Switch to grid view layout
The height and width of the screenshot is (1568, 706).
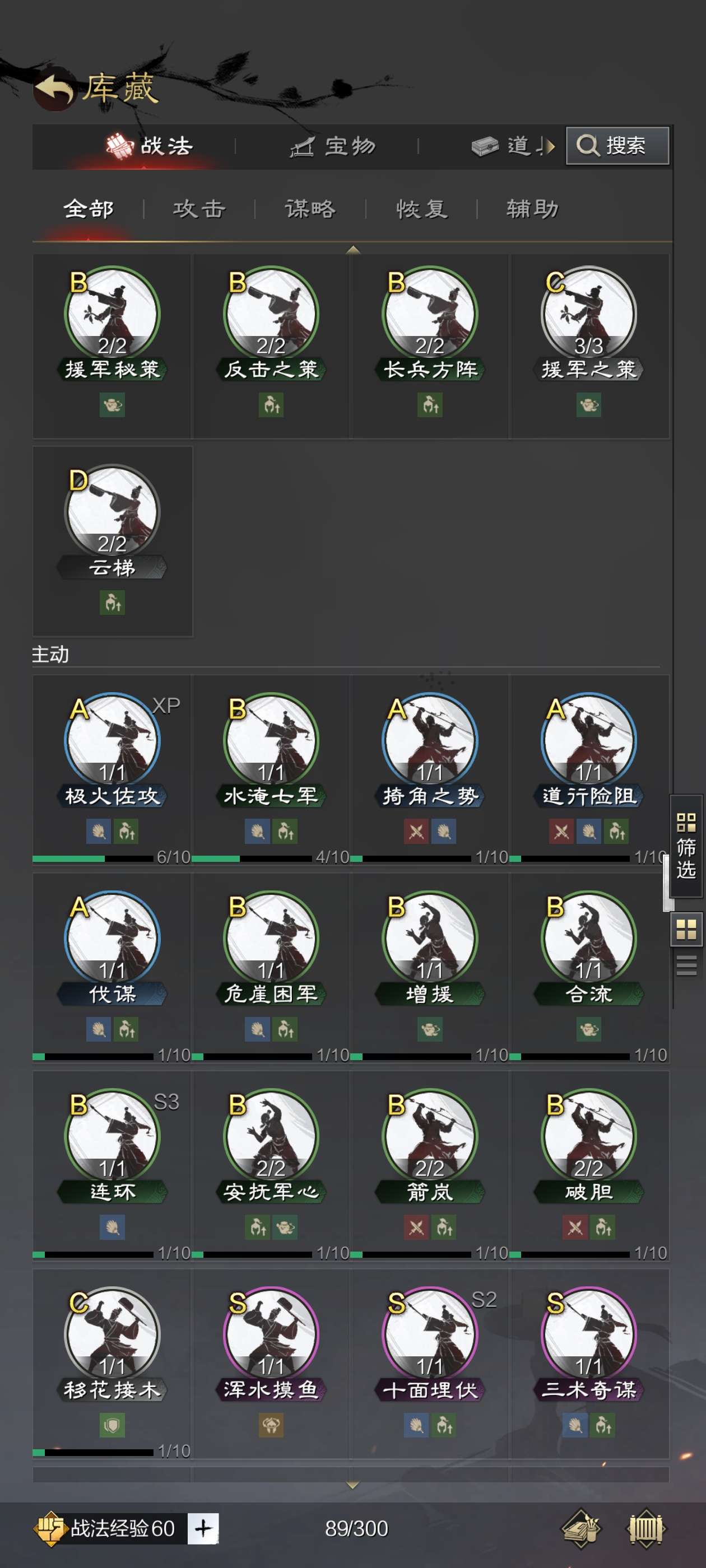click(x=686, y=930)
